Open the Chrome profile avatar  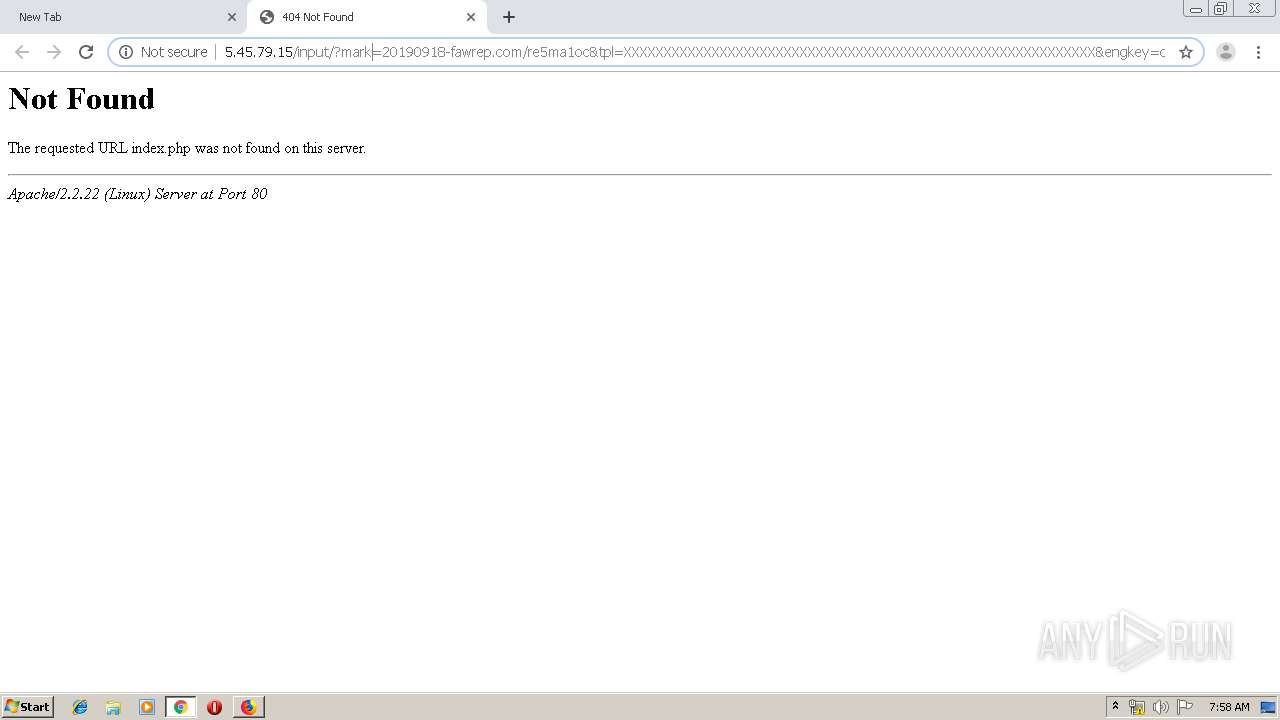(x=1226, y=52)
